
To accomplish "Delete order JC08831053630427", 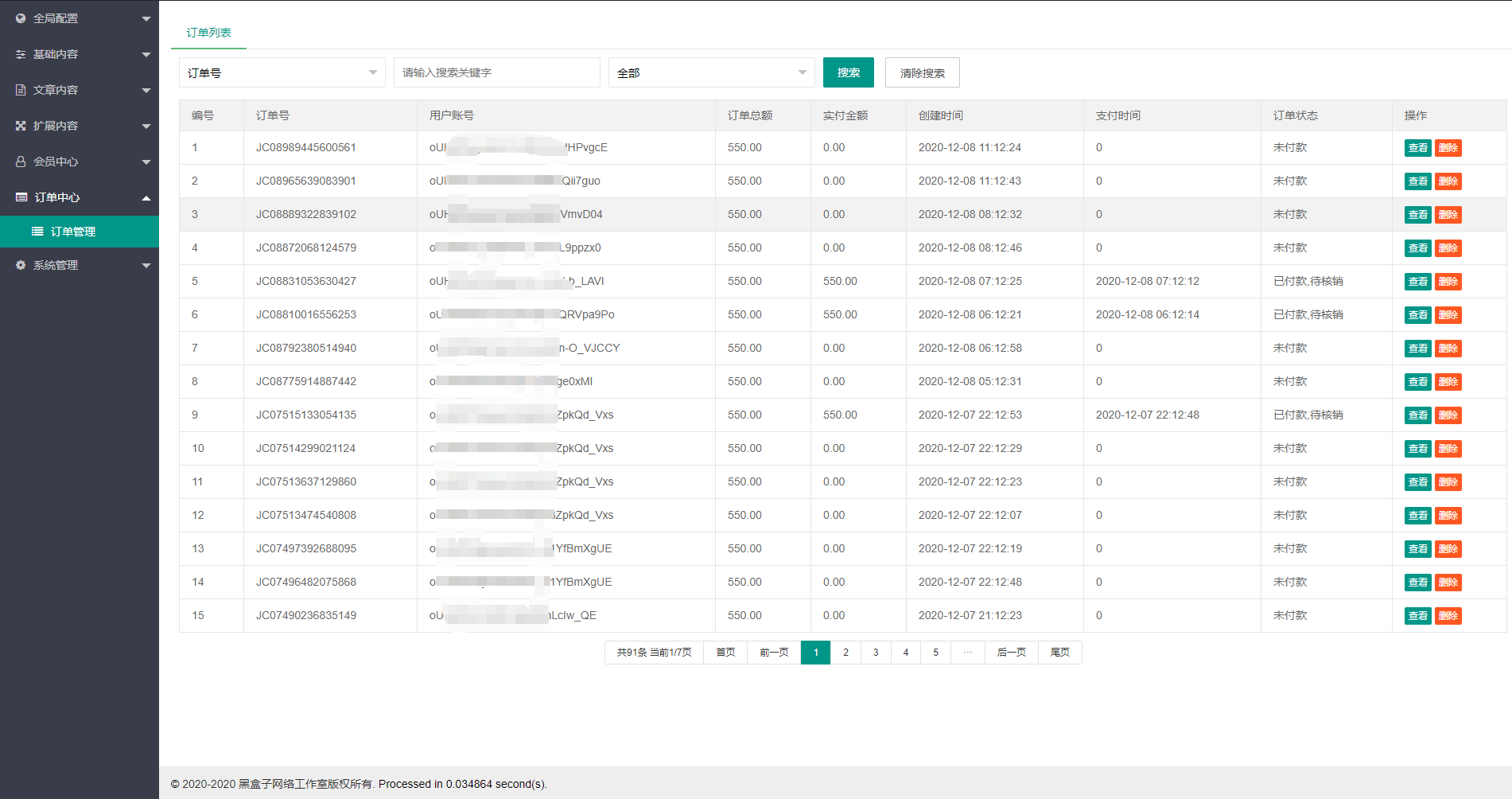I will tap(1448, 282).
